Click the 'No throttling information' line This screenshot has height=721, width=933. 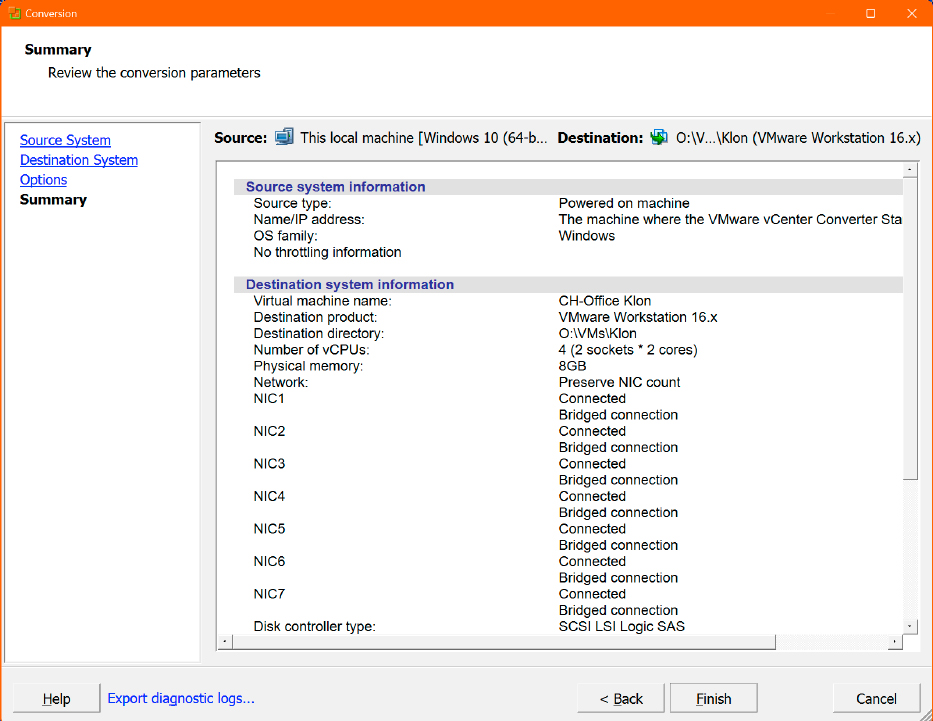327,252
